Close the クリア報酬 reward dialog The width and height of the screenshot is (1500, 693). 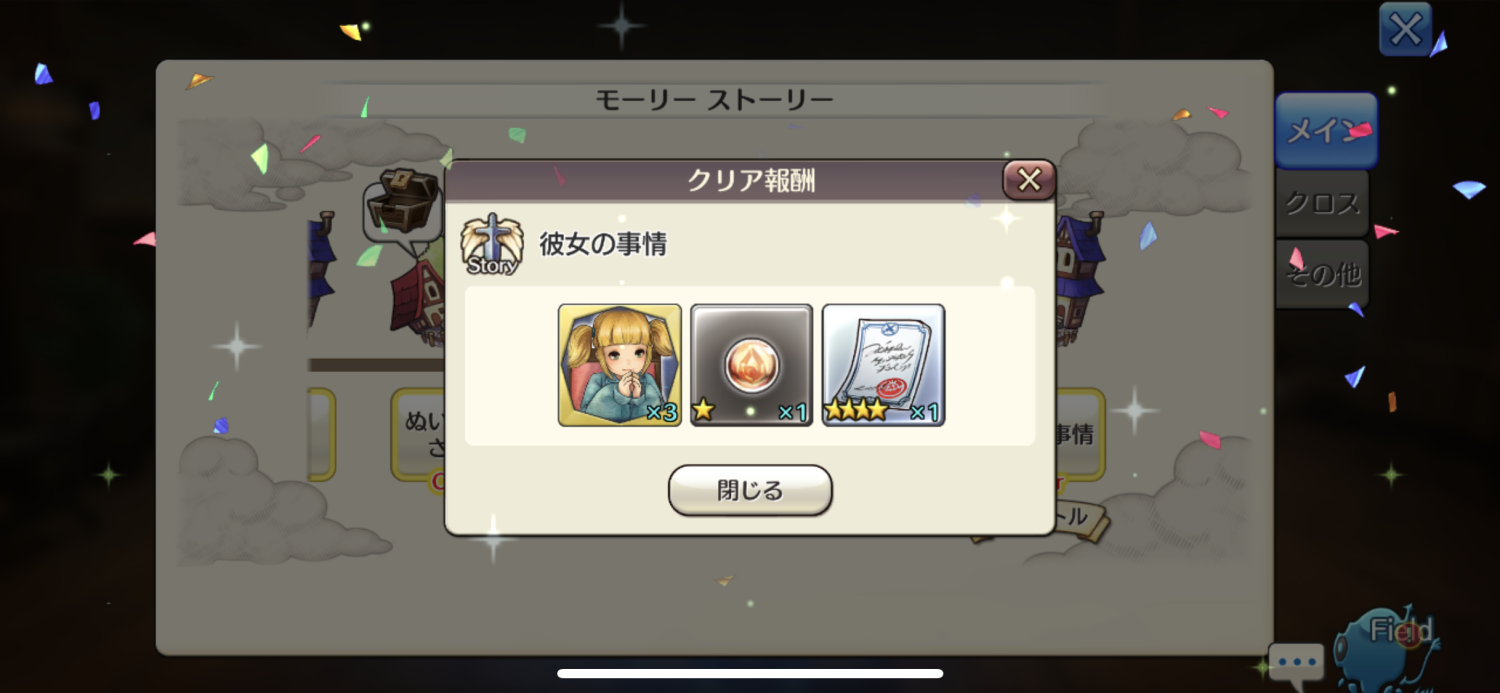pyautogui.click(x=1029, y=180)
